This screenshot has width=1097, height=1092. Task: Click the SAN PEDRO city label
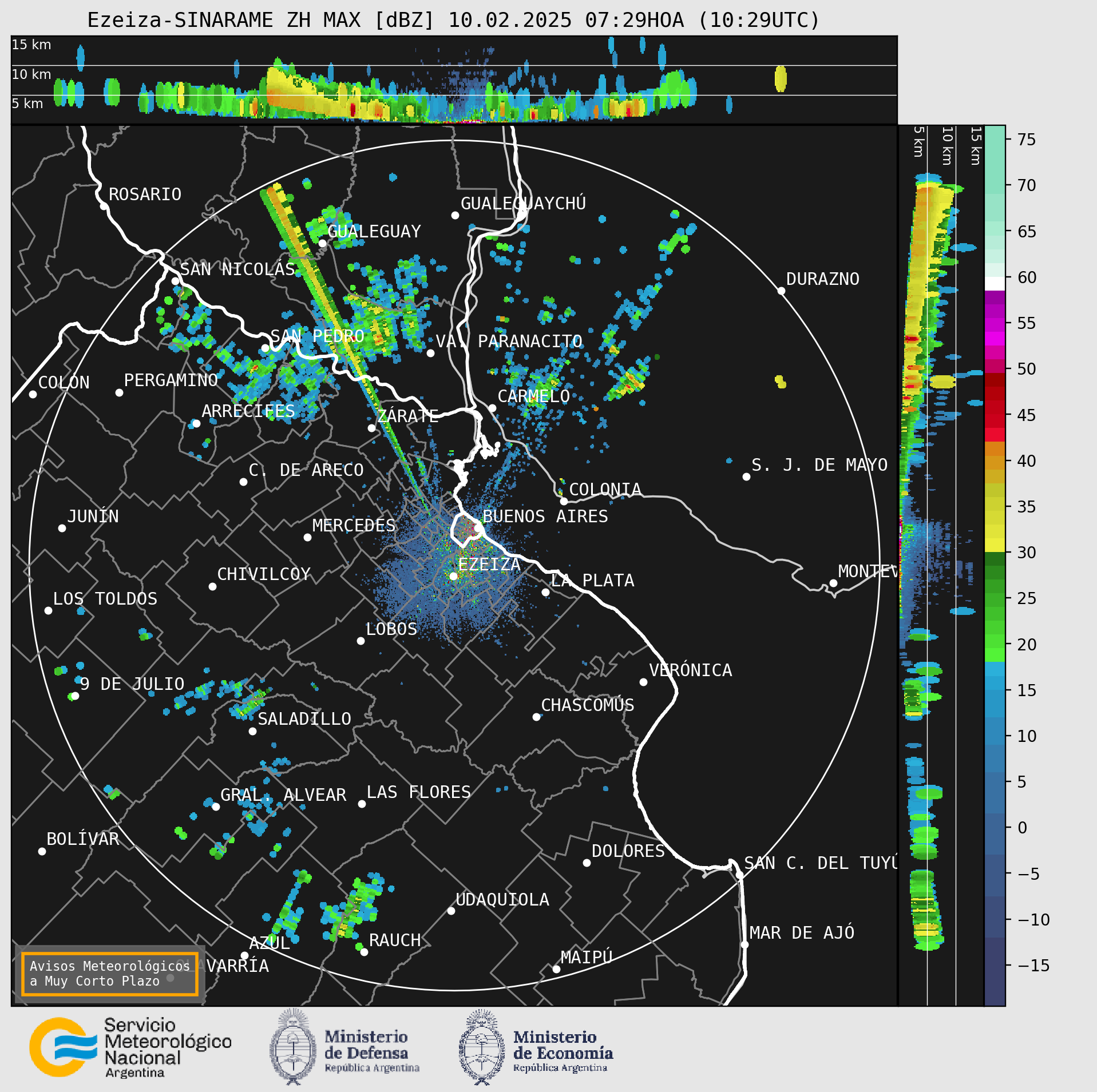[x=317, y=336]
